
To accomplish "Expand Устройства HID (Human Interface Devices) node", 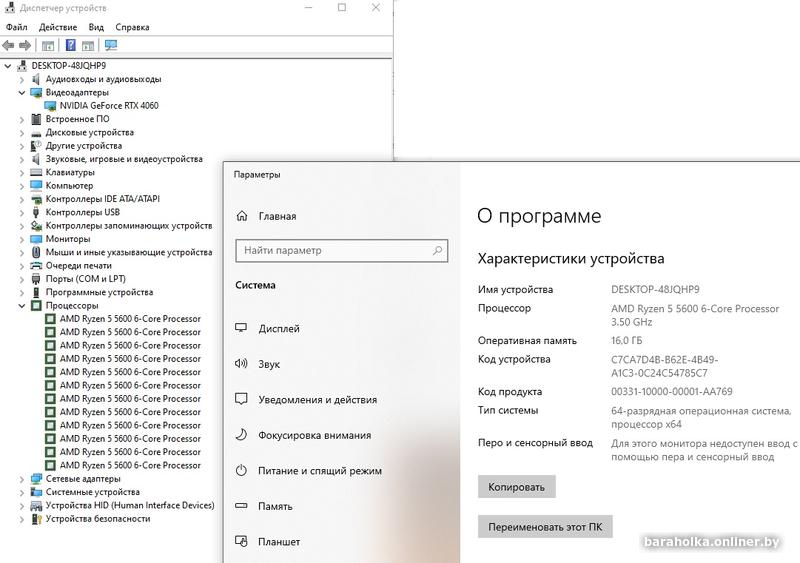I will tap(22, 506).
